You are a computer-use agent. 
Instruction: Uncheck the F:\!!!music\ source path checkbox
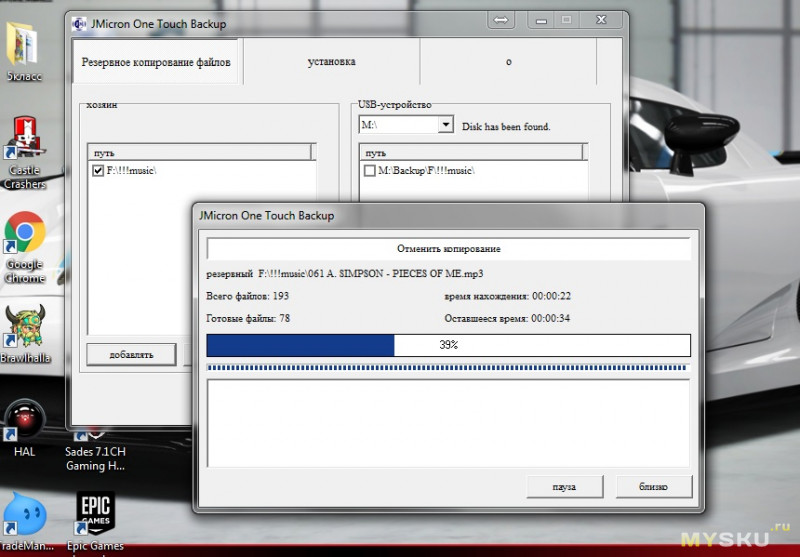(98, 170)
